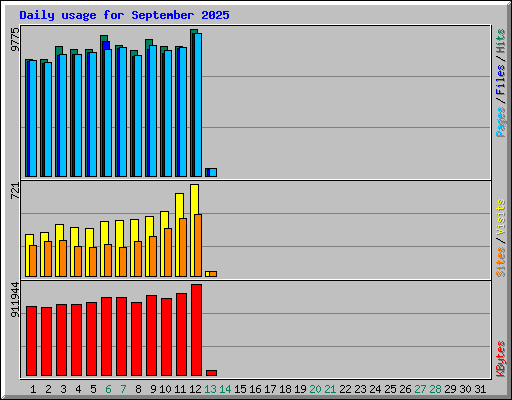Select the day 13 small red KBytes bar

(211, 373)
